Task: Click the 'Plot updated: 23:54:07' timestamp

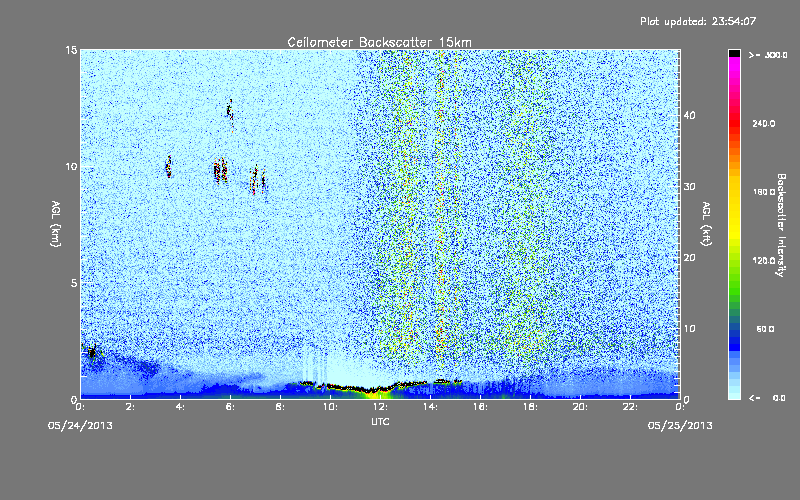Action: point(698,21)
